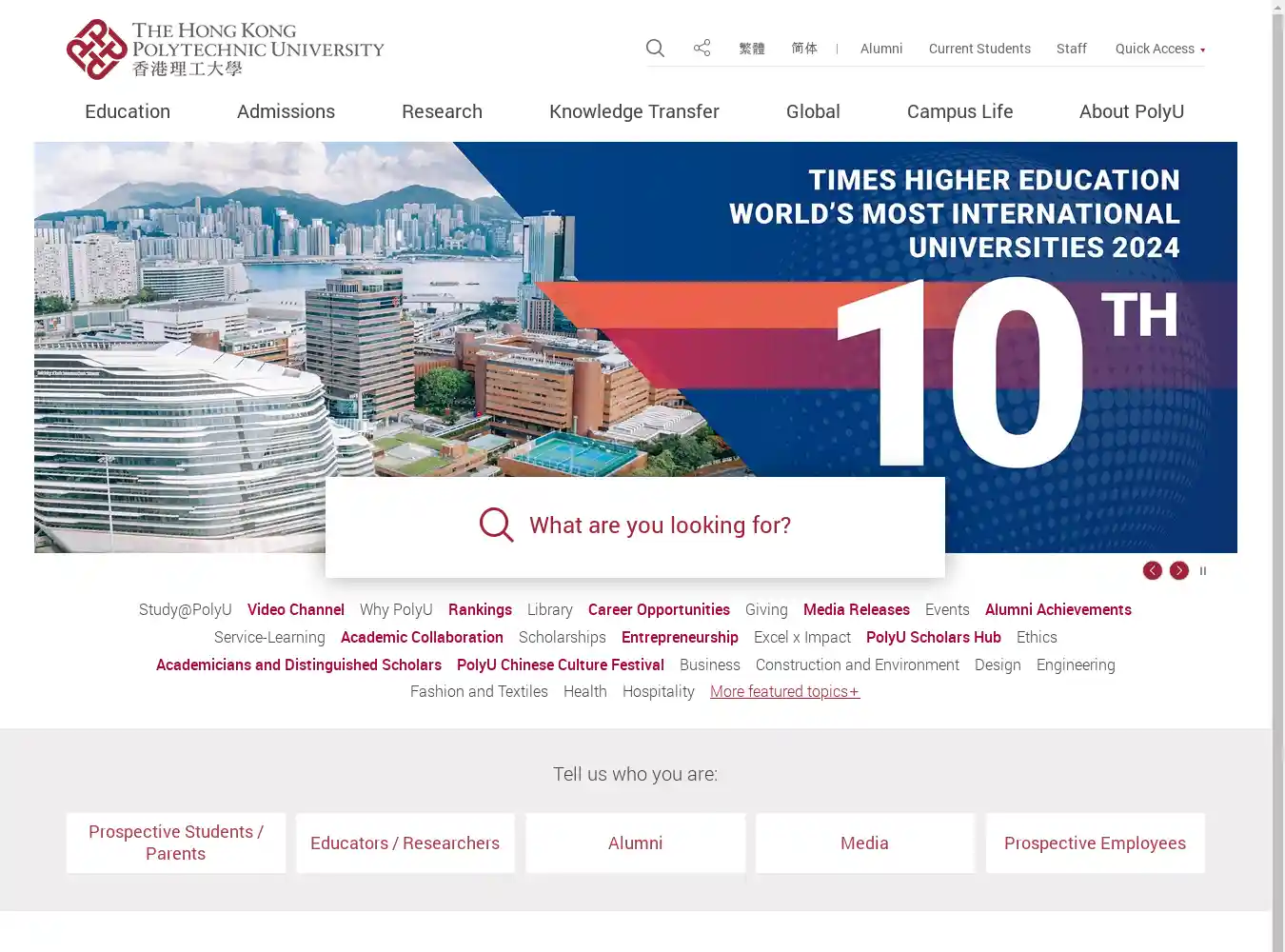This screenshot has height=952, width=1285.
Task: Expand More featured topics+
Action: click(785, 691)
